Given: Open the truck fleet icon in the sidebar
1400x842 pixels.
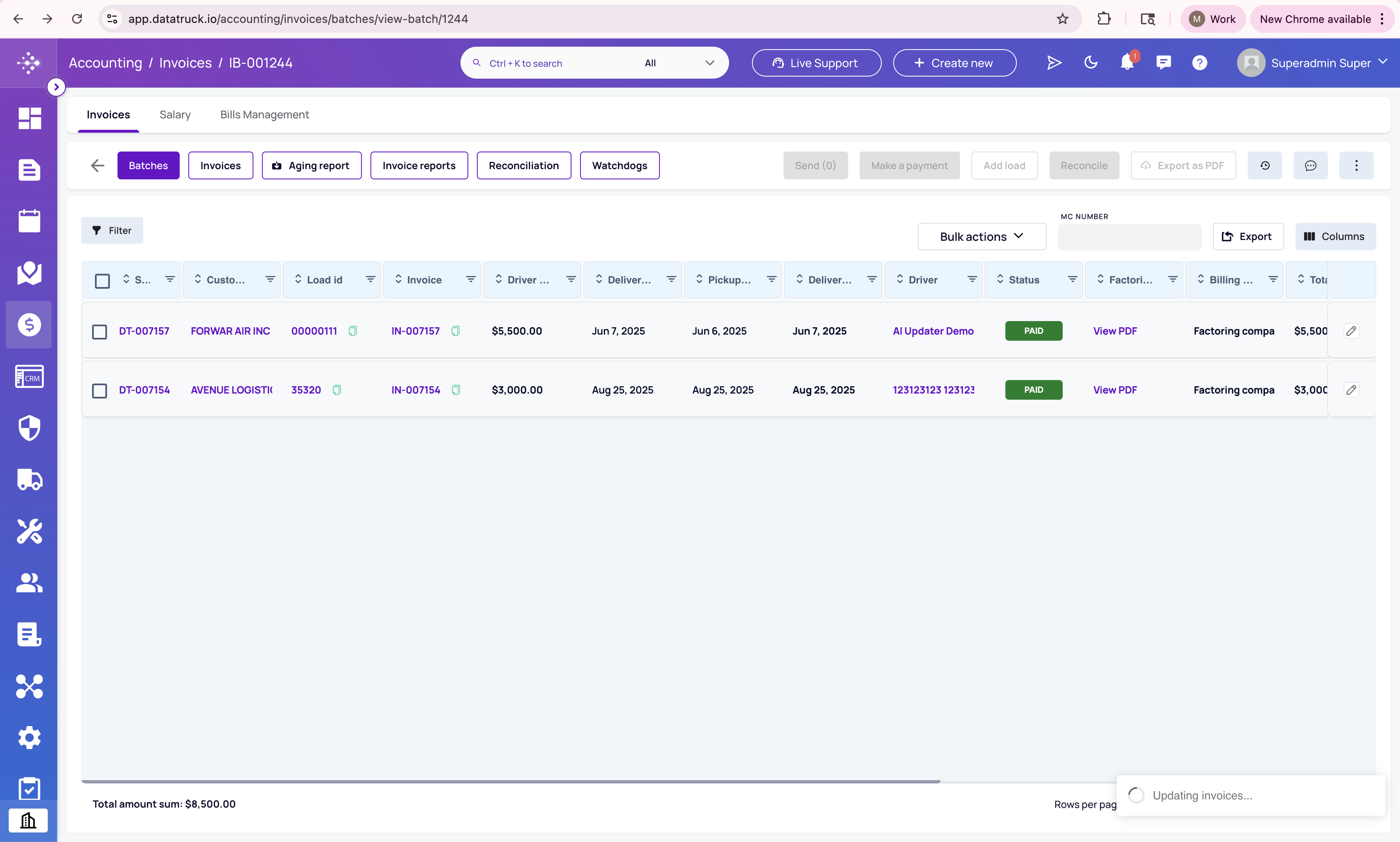Looking at the screenshot, I should tap(29, 480).
